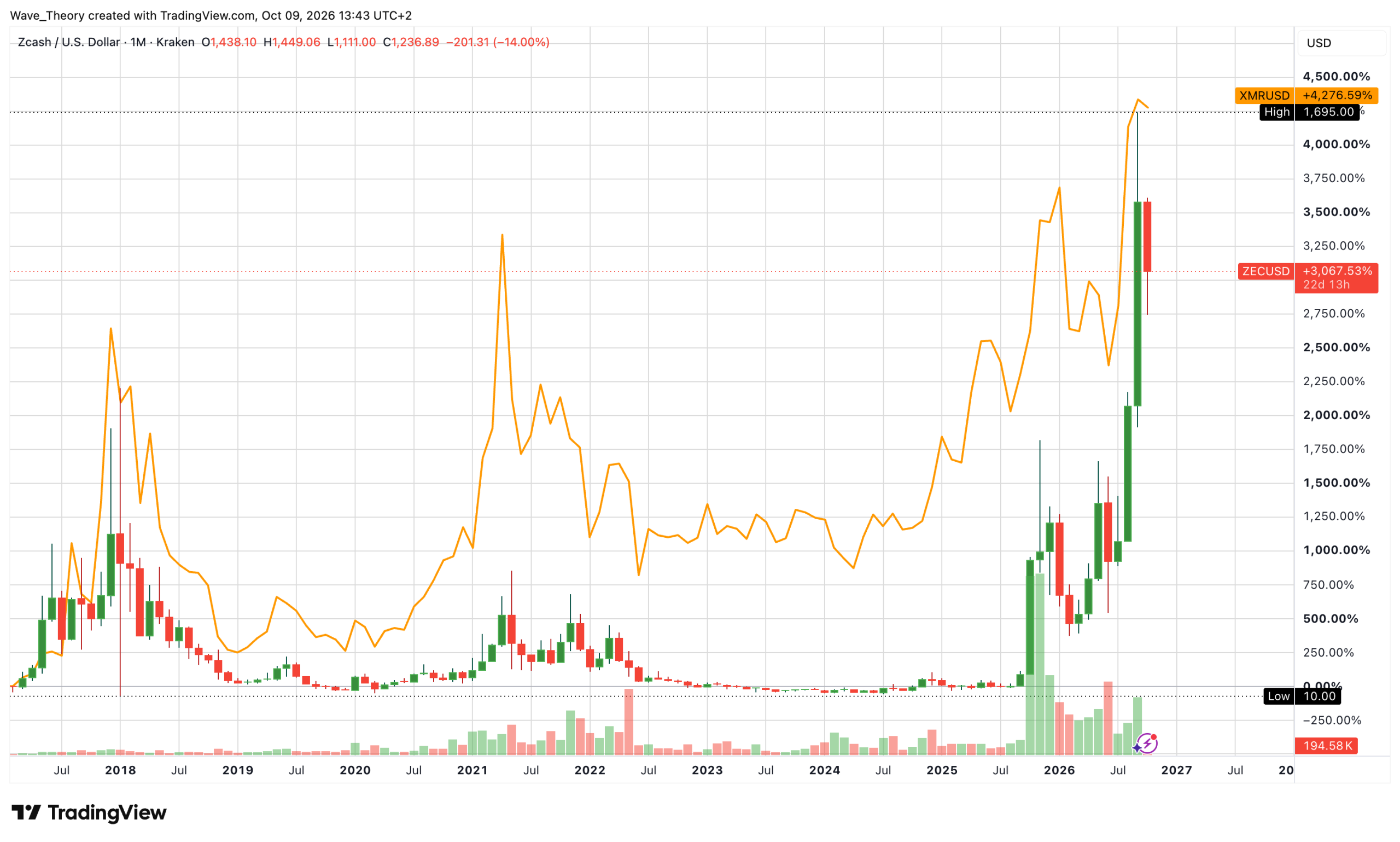Click the 2,000.00% level on price scale
1400x842 pixels.
click(1336, 415)
